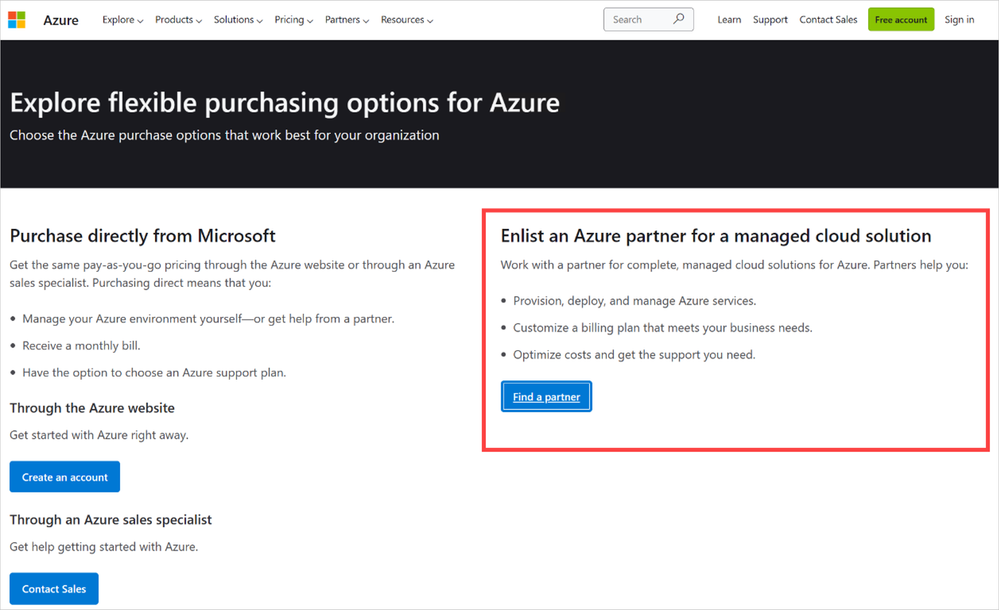Select Contact Sales in the header
Image resolution: width=999 pixels, height=610 pixels.
[828, 20]
